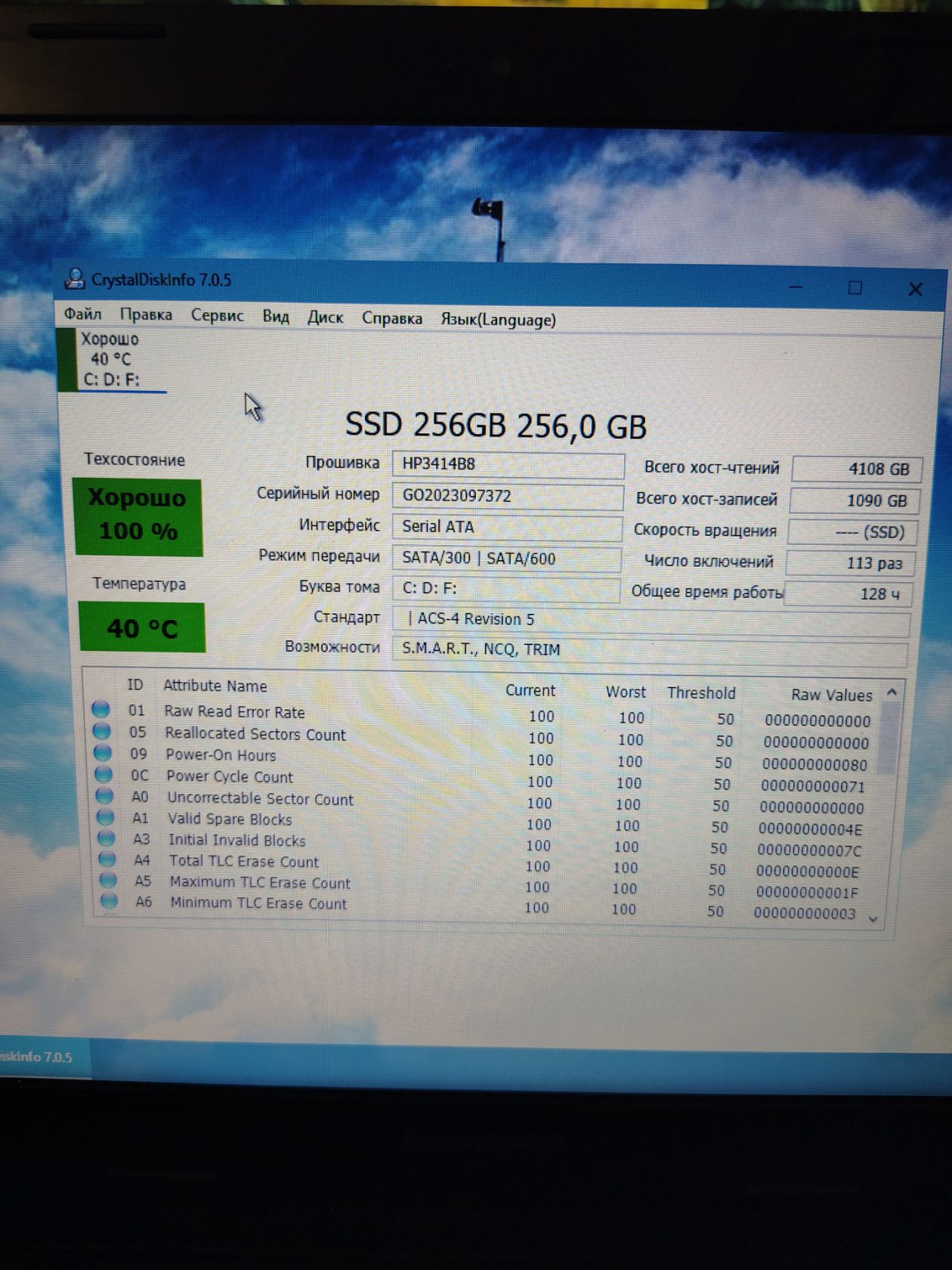Click raw value 00000000007C
Screen dimensions: 952x1270
click(x=809, y=850)
